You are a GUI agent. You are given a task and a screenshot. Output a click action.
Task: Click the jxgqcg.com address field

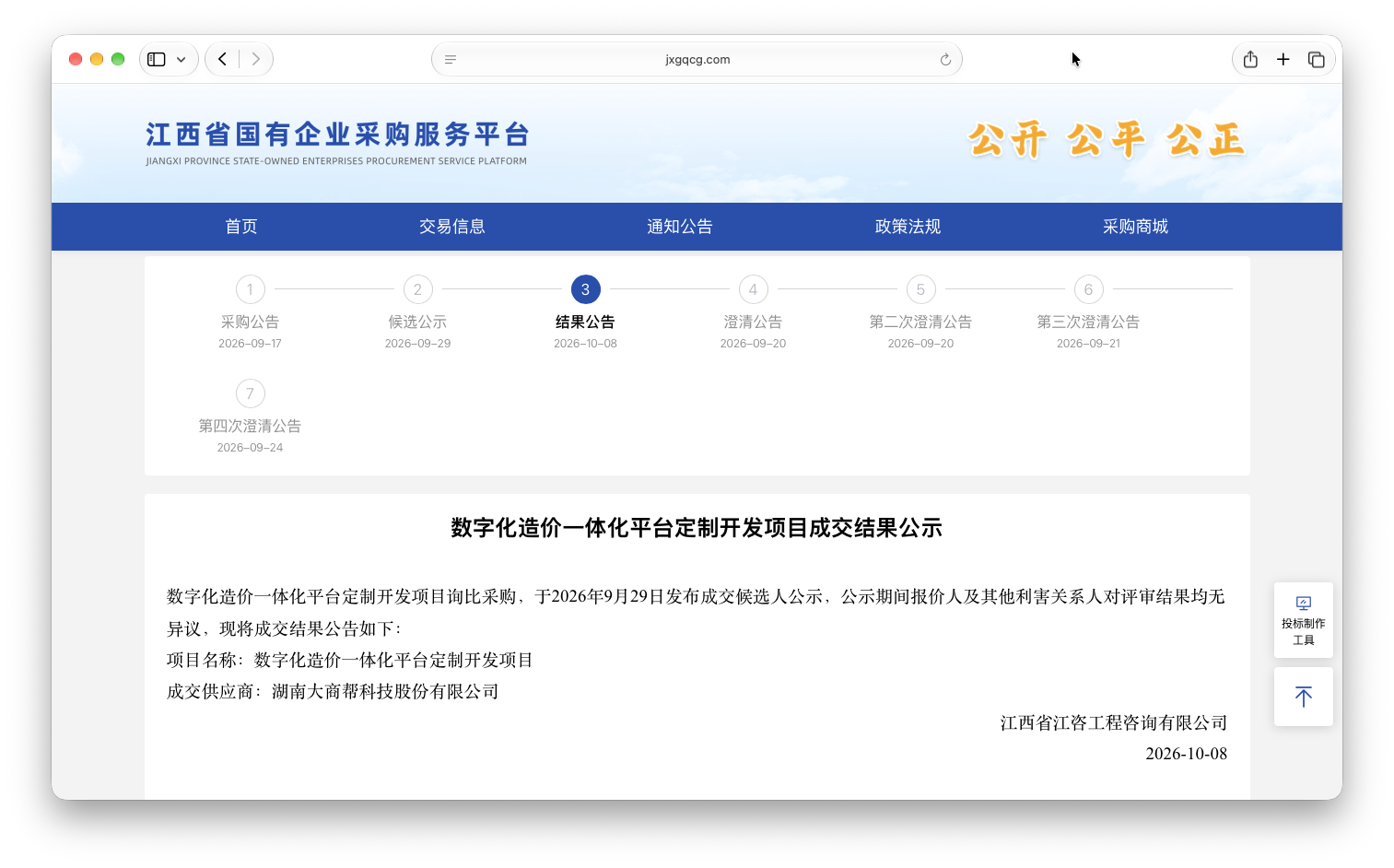pos(697,59)
